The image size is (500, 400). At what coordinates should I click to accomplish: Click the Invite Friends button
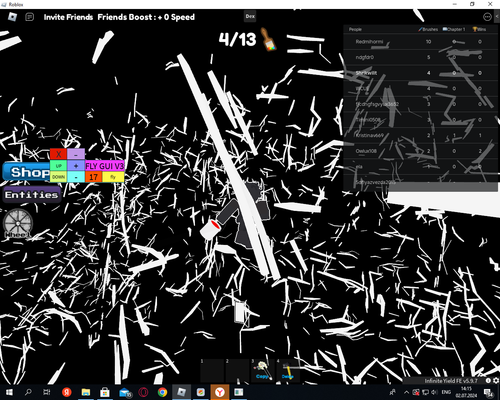(x=68, y=17)
